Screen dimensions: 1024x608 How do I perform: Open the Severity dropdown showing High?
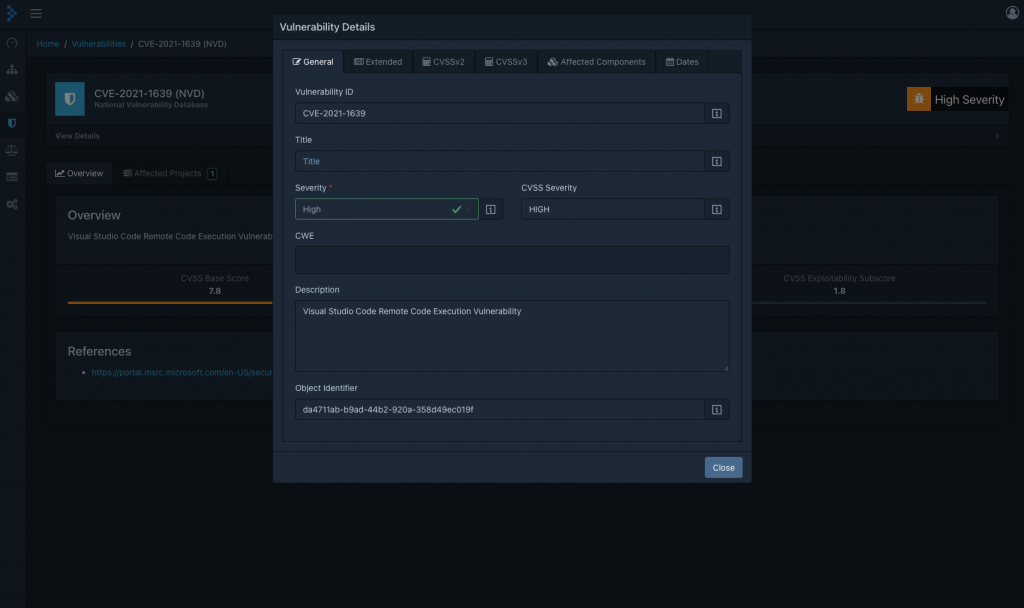click(x=387, y=210)
